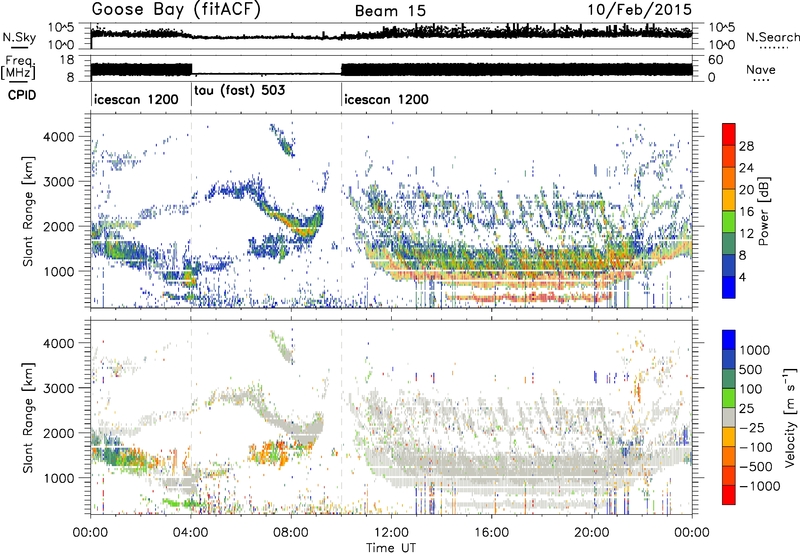Click the "16:00" time tick label
800x554 pixels.
491,533
